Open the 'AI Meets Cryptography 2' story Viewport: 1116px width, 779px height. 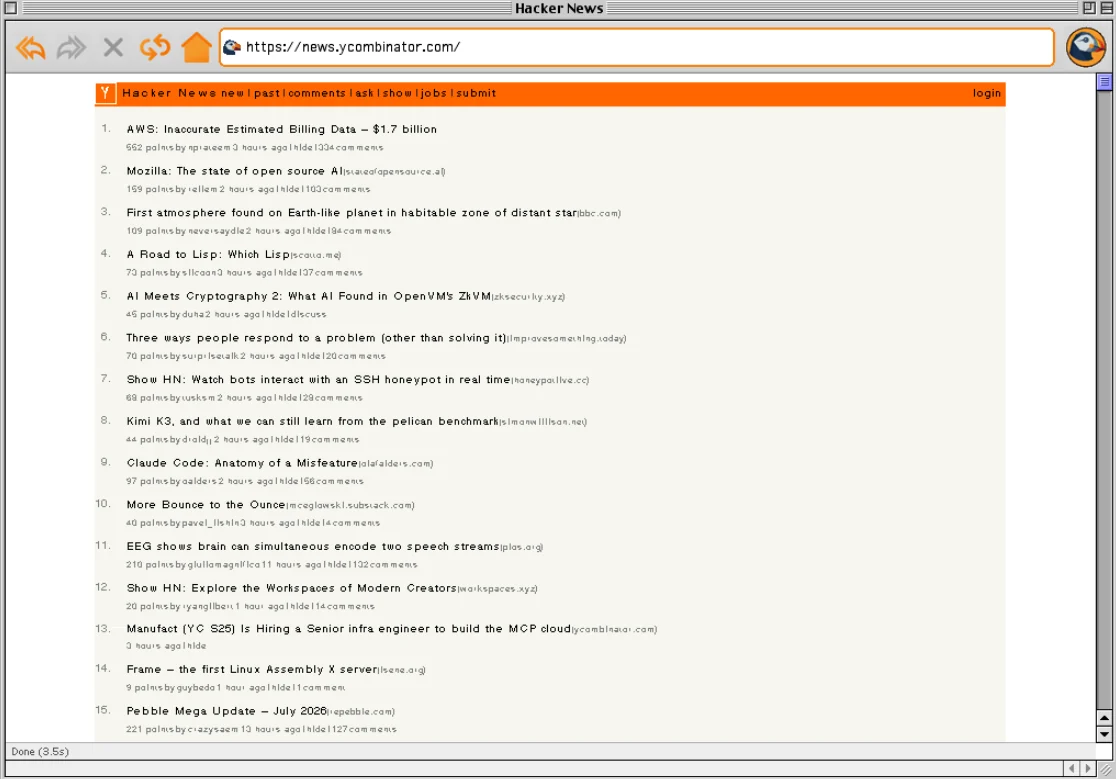[309, 297]
